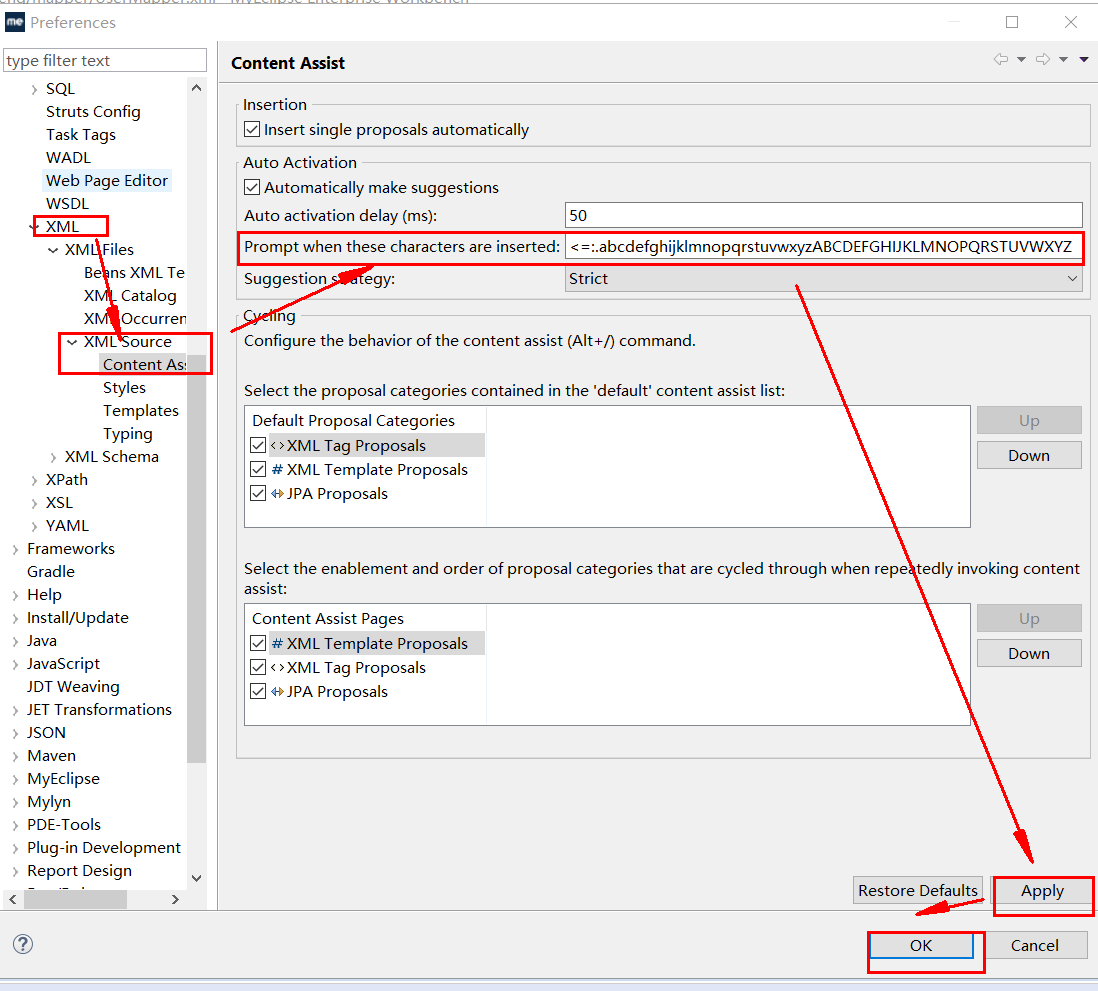Uncheck XML Template Proposals in Content Assist Pages
1098x991 pixels.
[x=258, y=643]
